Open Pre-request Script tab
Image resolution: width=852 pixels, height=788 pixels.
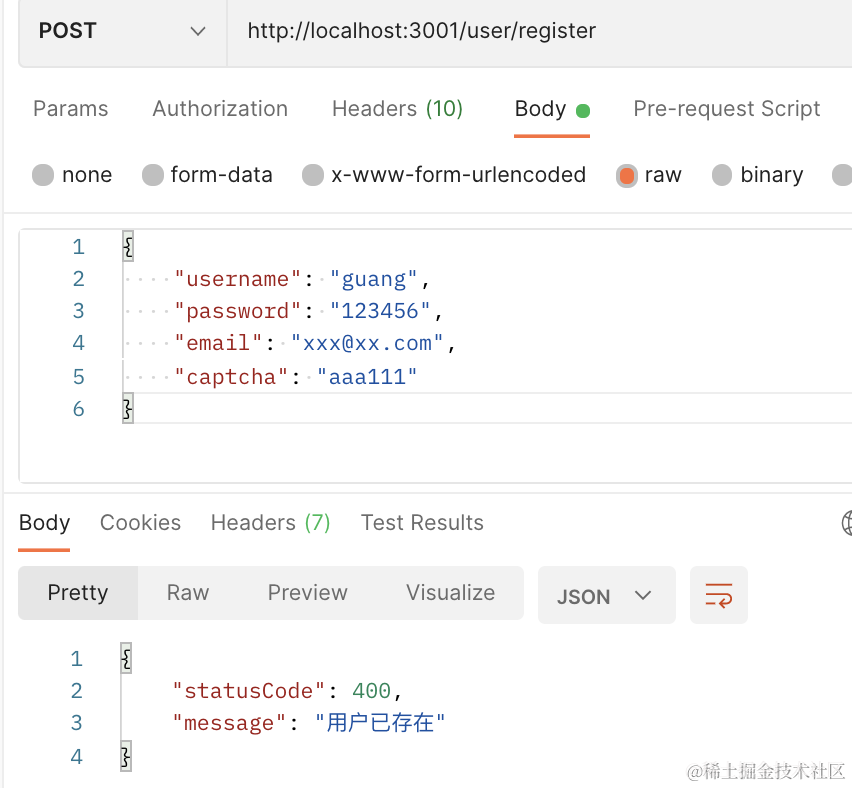(x=727, y=109)
